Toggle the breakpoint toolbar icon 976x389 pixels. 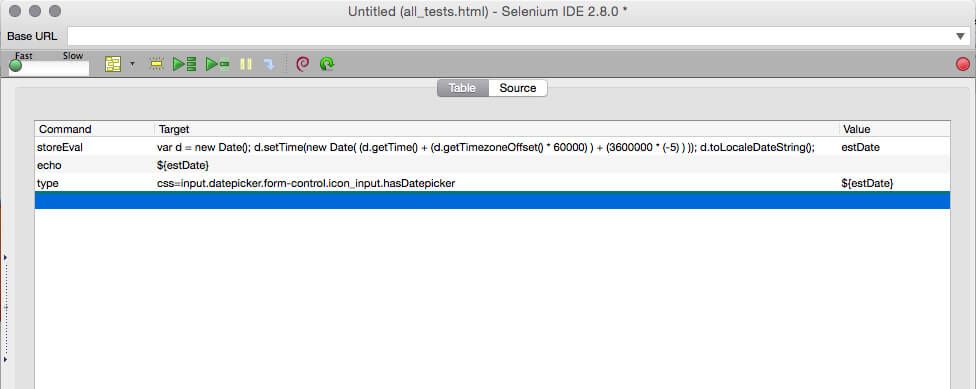[157, 64]
